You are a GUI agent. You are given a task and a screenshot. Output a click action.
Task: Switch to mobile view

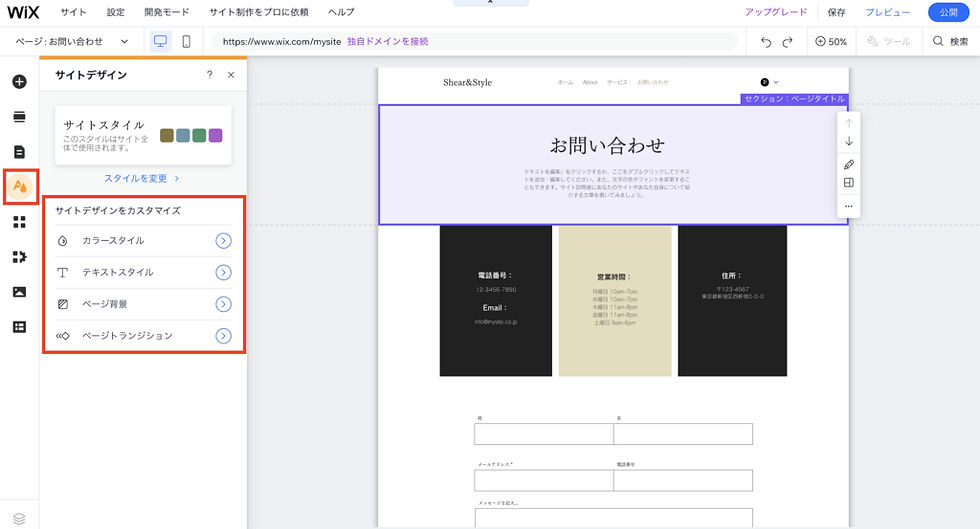[186, 41]
